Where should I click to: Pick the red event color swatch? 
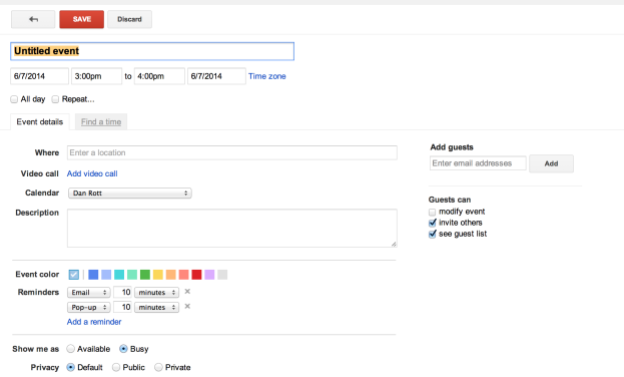pos(197,275)
